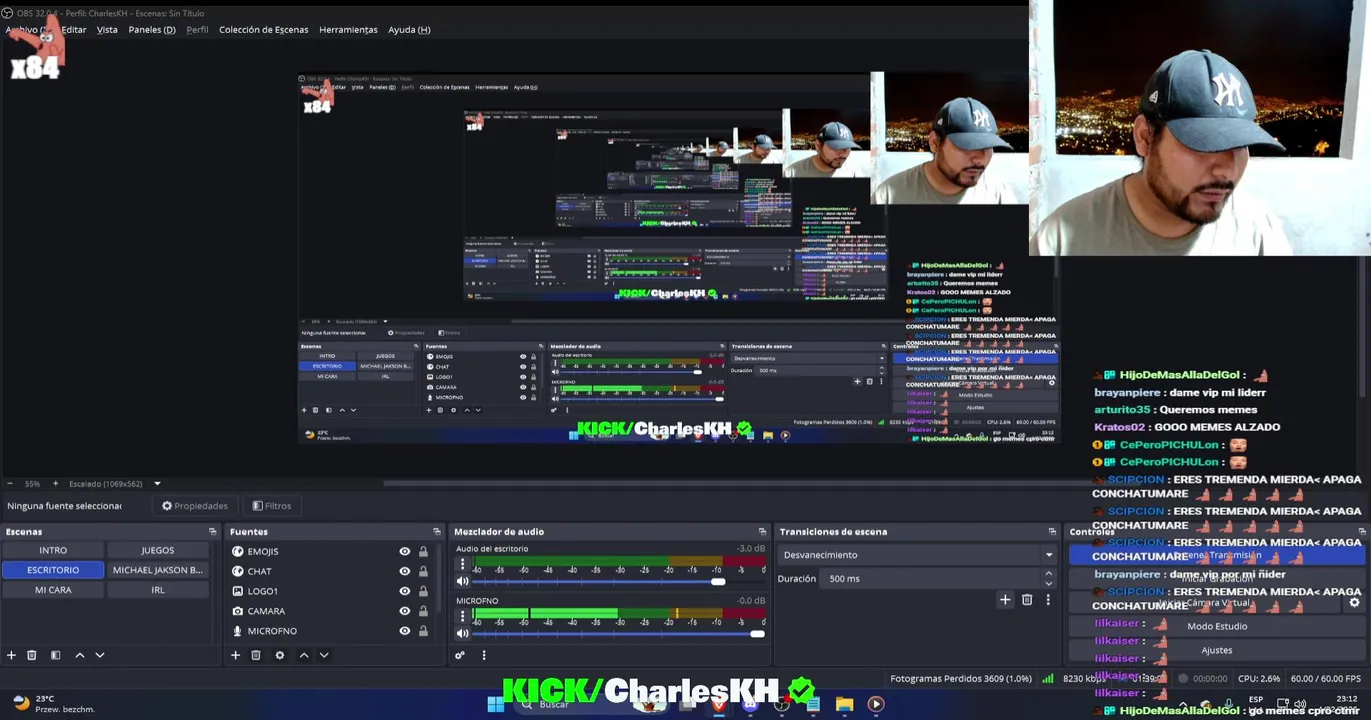Open Audio del escritorio options dots
Image resolution: width=1371 pixels, height=720 pixels.
click(x=462, y=565)
